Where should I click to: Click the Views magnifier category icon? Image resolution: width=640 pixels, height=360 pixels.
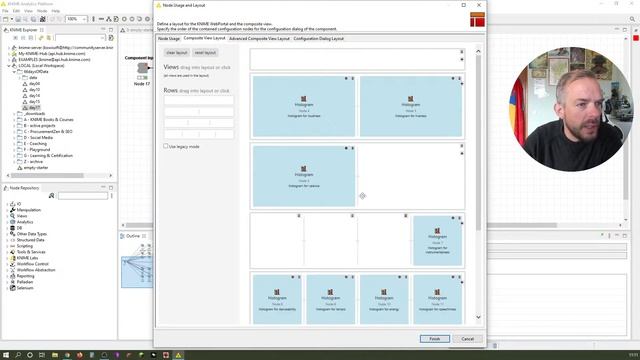tap(13, 216)
